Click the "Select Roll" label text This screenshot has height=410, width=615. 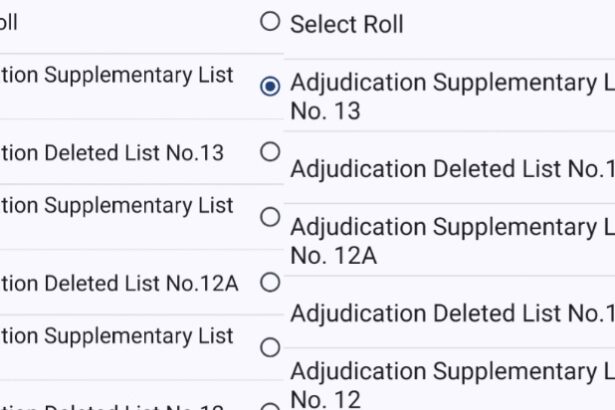[346, 24]
